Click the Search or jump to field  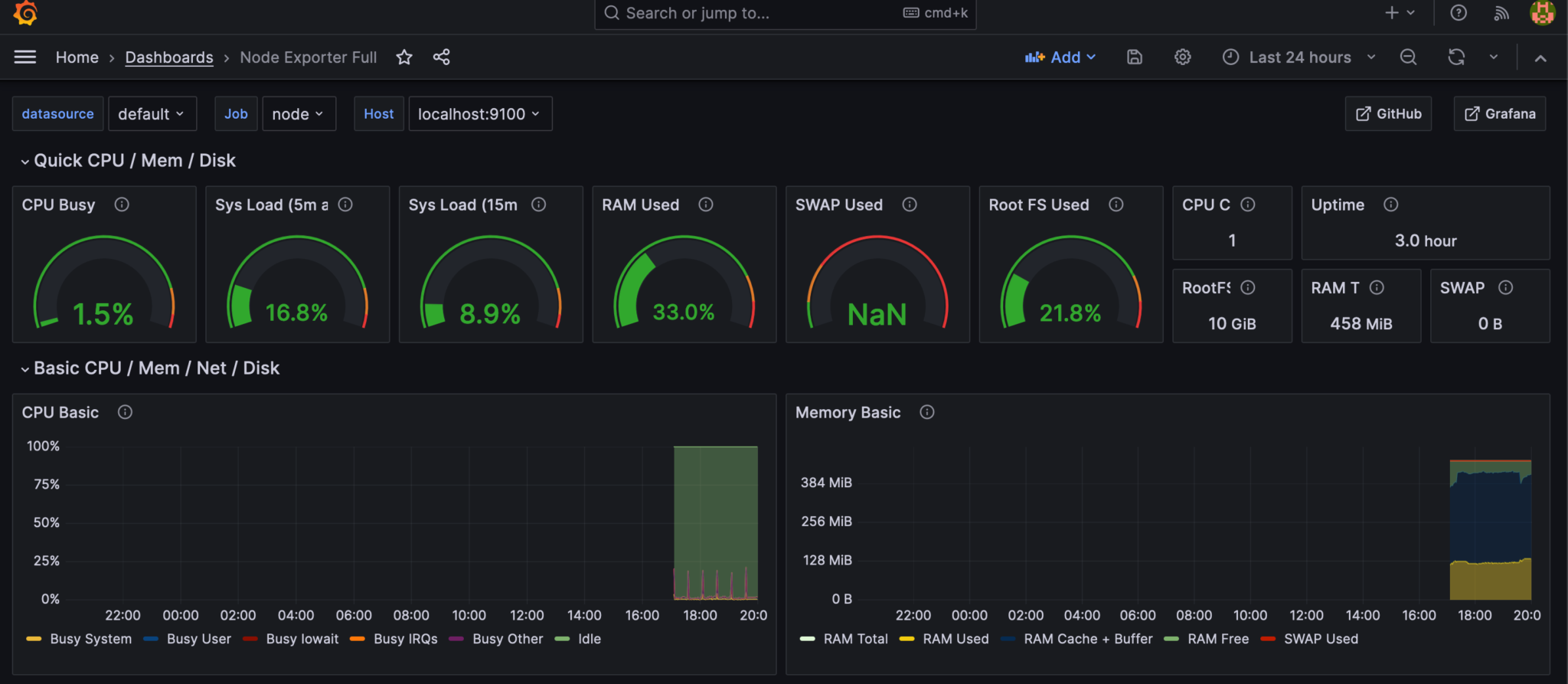pyautogui.click(x=766, y=13)
